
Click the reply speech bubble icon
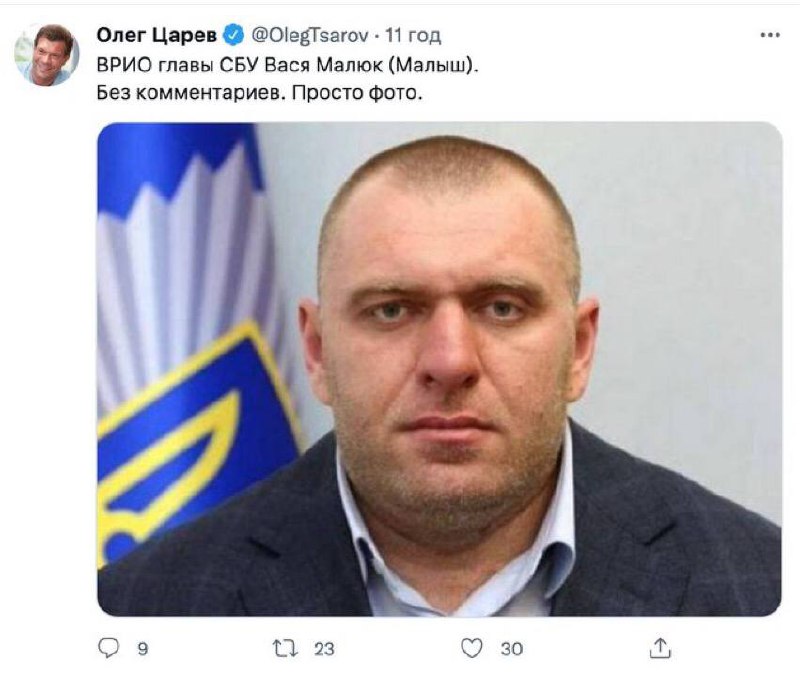pyautogui.click(x=108, y=648)
